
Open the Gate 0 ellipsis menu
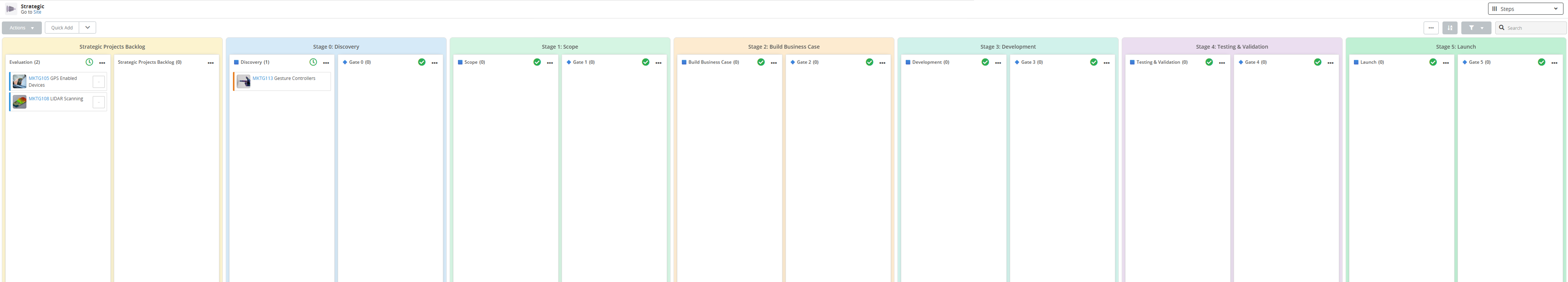coord(435,63)
